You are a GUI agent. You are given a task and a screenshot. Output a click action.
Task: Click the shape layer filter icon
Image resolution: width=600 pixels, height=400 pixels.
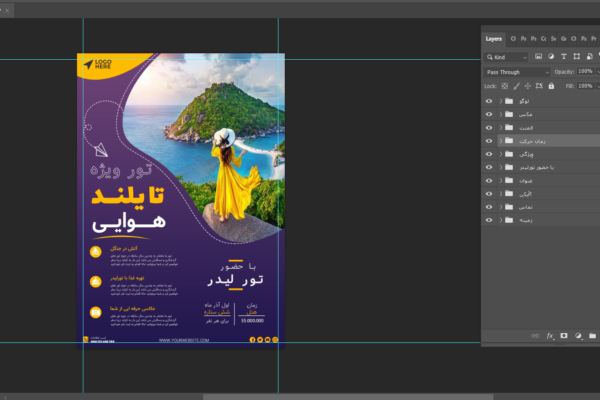[x=576, y=57]
